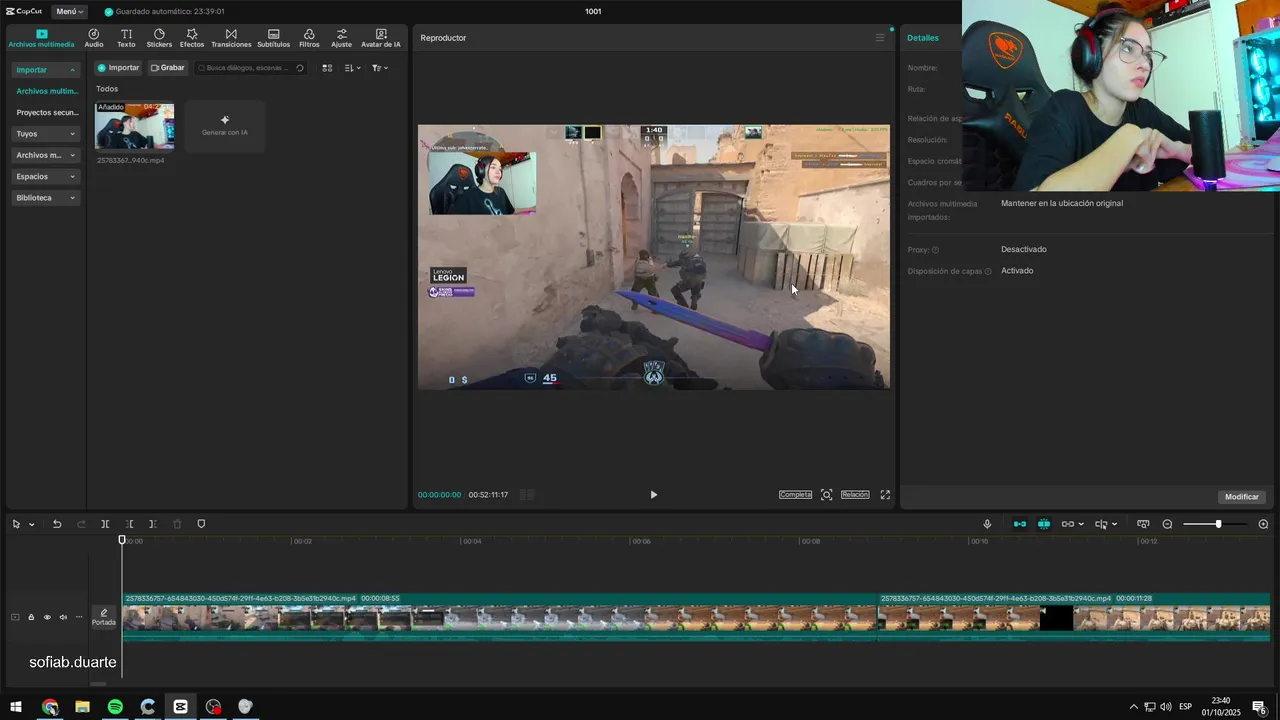Click the Modificar button
Viewport: 1280px width, 720px height.
pyautogui.click(x=1242, y=497)
